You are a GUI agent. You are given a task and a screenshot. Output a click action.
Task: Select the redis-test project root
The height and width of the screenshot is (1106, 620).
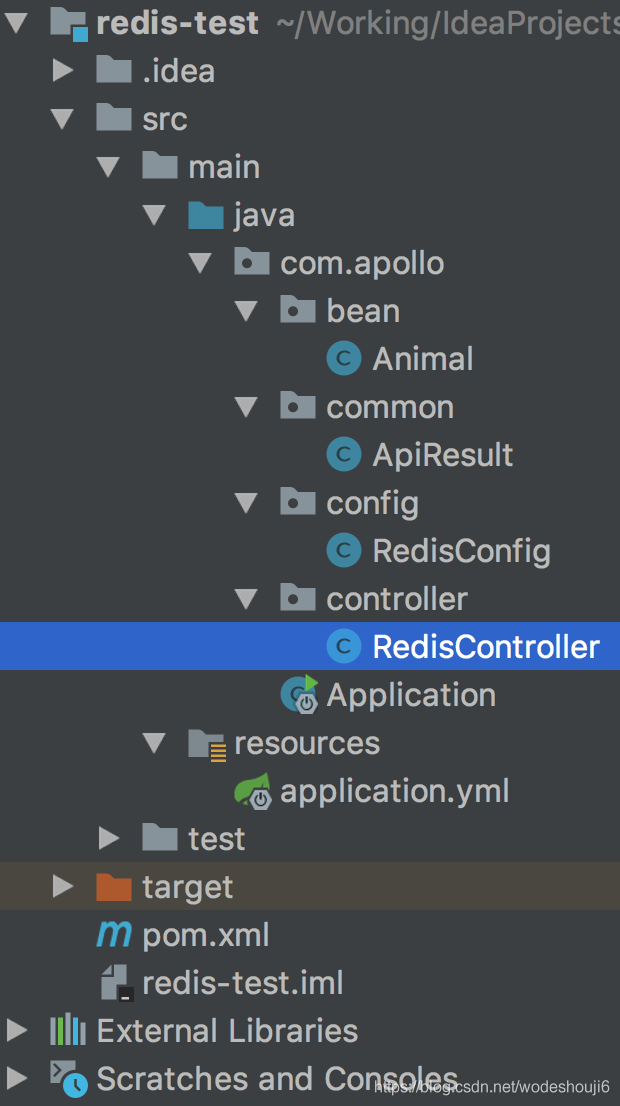(x=177, y=23)
